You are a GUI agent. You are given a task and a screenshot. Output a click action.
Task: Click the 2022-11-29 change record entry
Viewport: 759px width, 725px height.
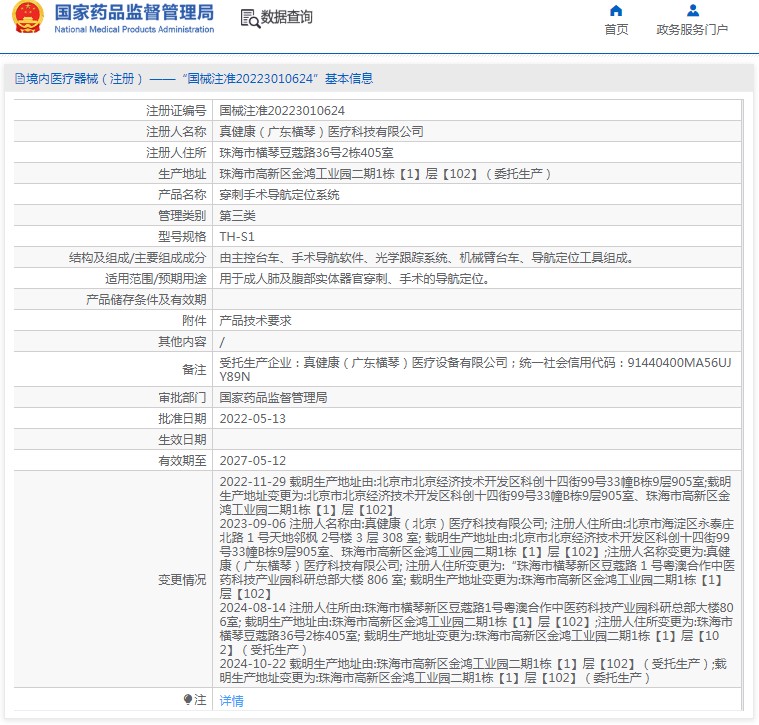coord(475,496)
